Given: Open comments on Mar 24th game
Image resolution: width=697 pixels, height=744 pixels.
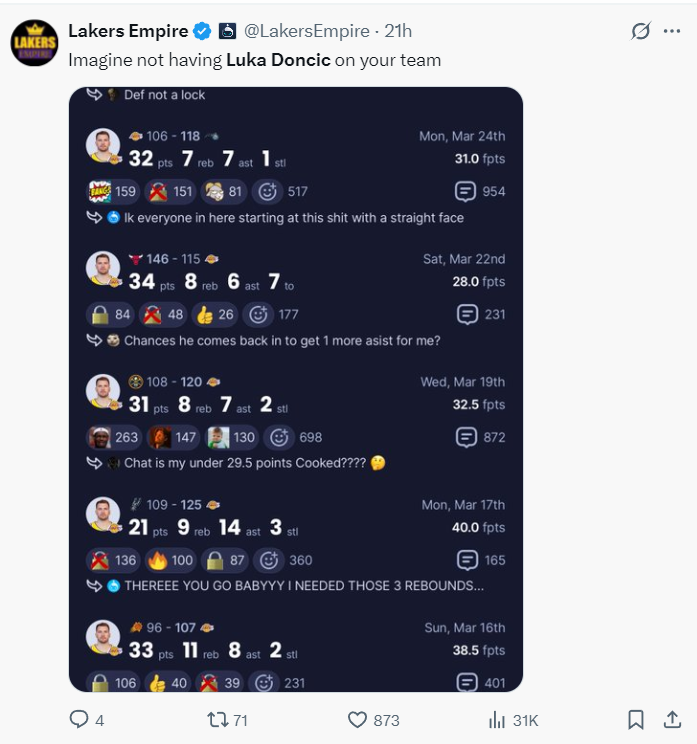Looking at the screenshot, I should coord(480,191).
